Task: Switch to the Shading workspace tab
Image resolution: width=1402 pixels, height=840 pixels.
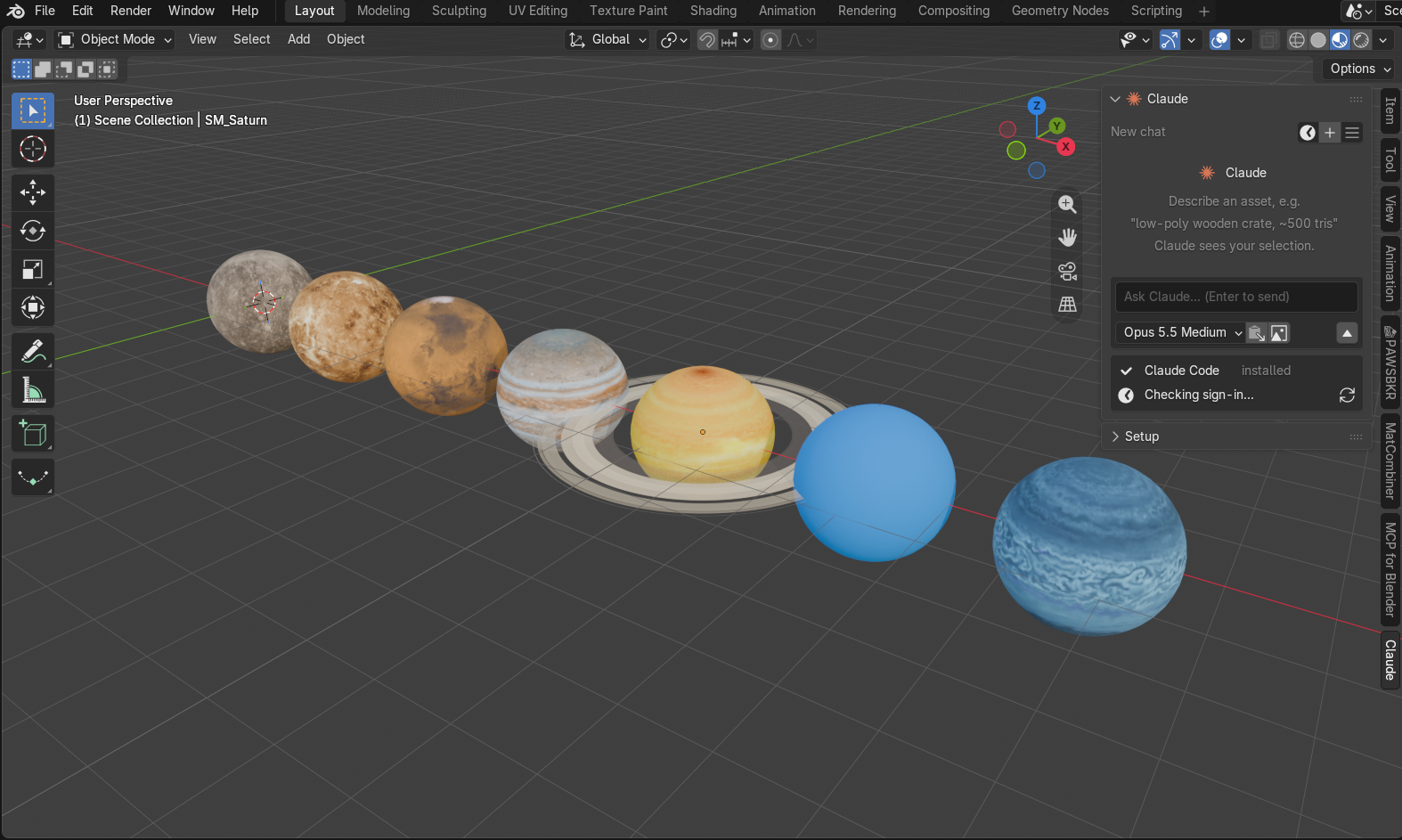Action: tap(713, 11)
